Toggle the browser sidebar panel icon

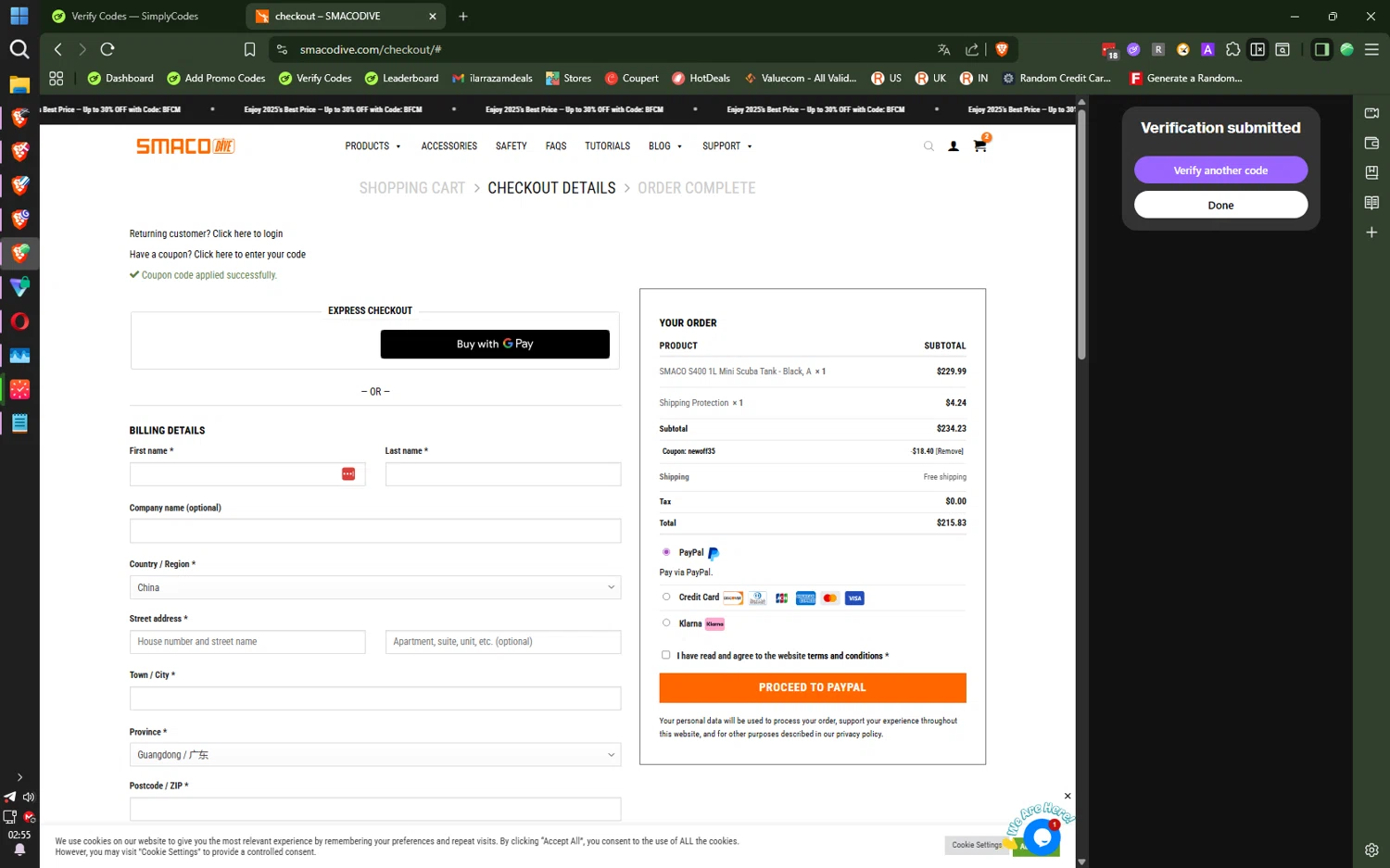point(1322,49)
